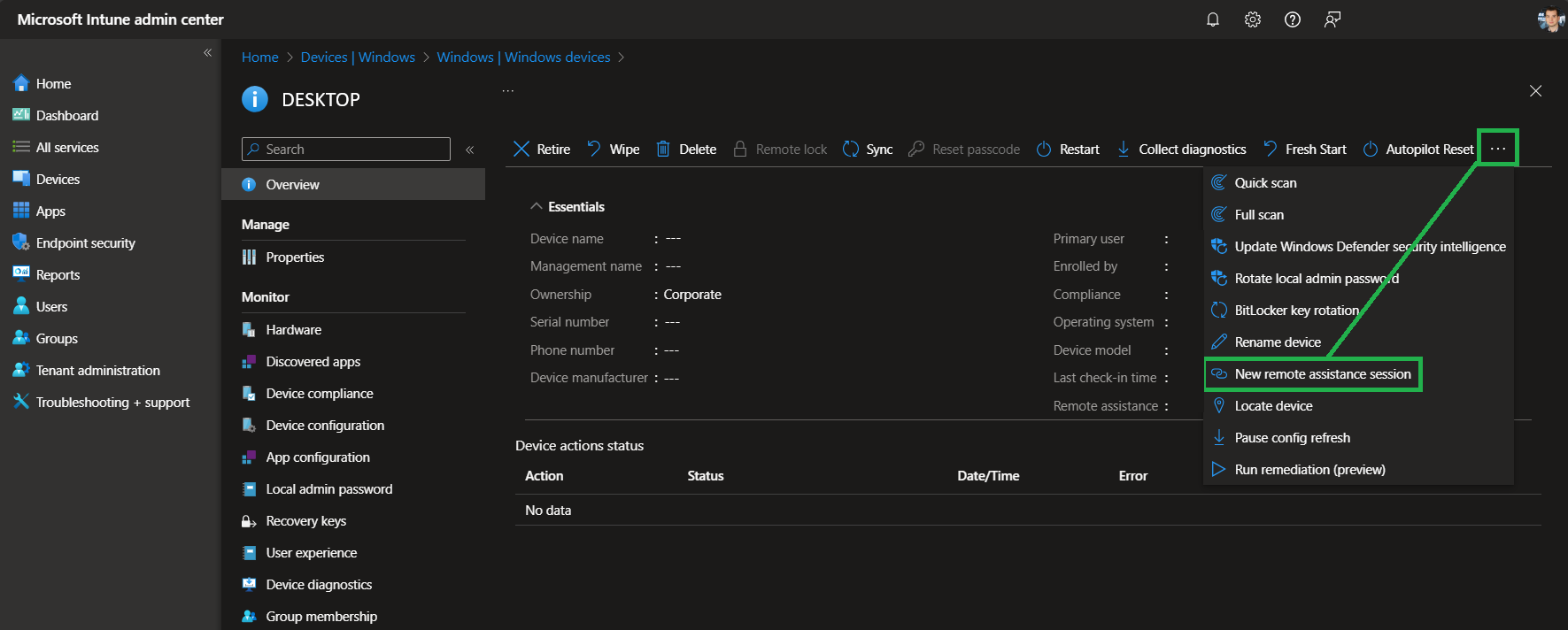
Task: Open Endpoint security in left navigation
Action: coord(85,243)
